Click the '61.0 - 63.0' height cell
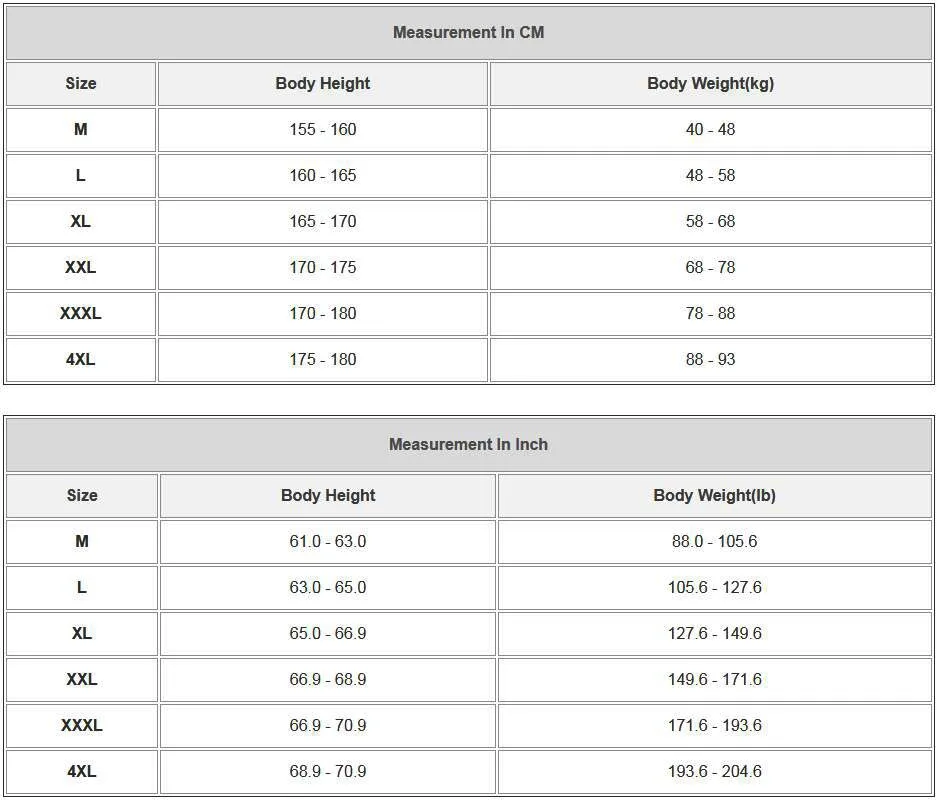The image size is (938, 800). (x=328, y=542)
